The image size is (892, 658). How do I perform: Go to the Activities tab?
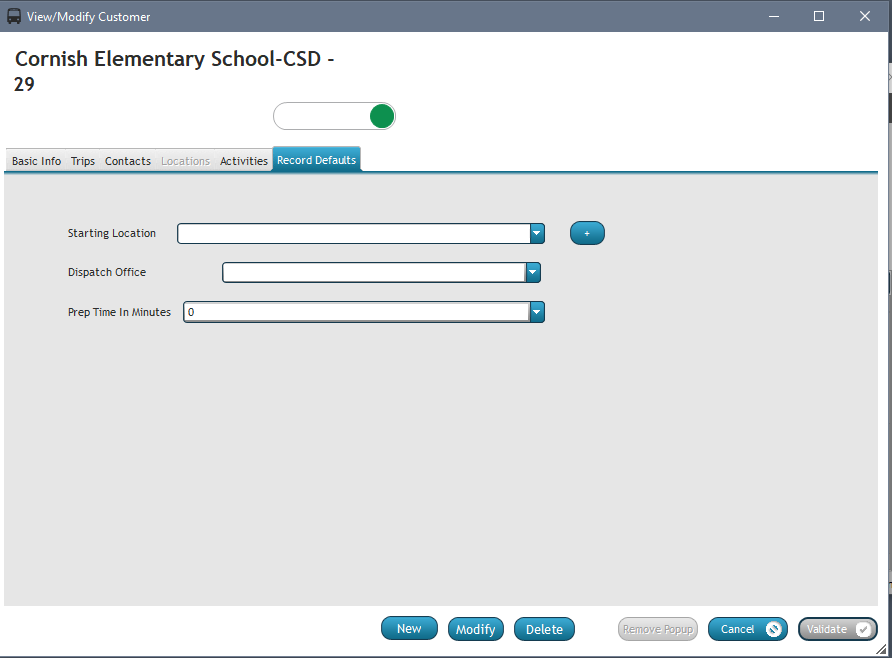(244, 161)
